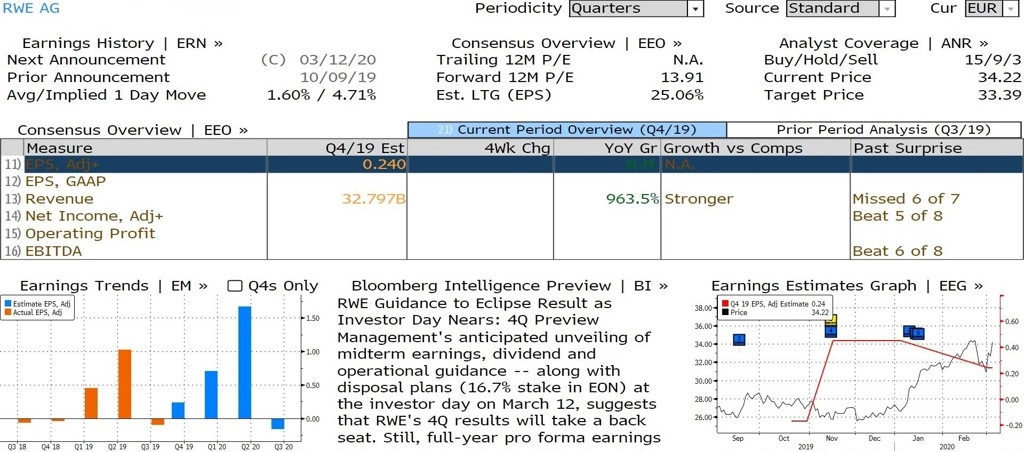This screenshot has width=1024, height=452.
Task: Open the Earnings Estimates Graph EEG link
Action: (847, 286)
